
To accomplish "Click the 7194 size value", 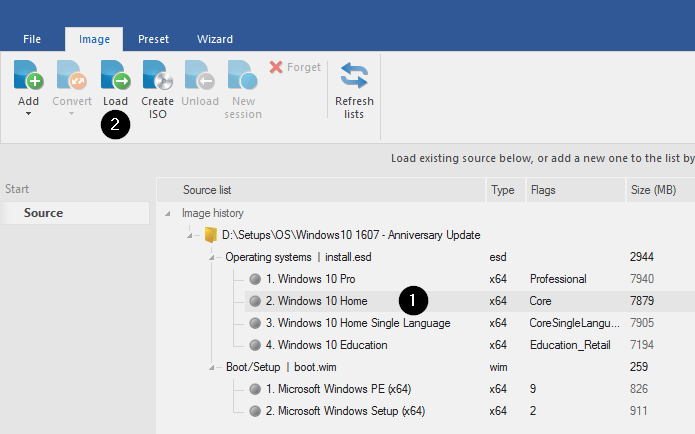I will tap(642, 345).
